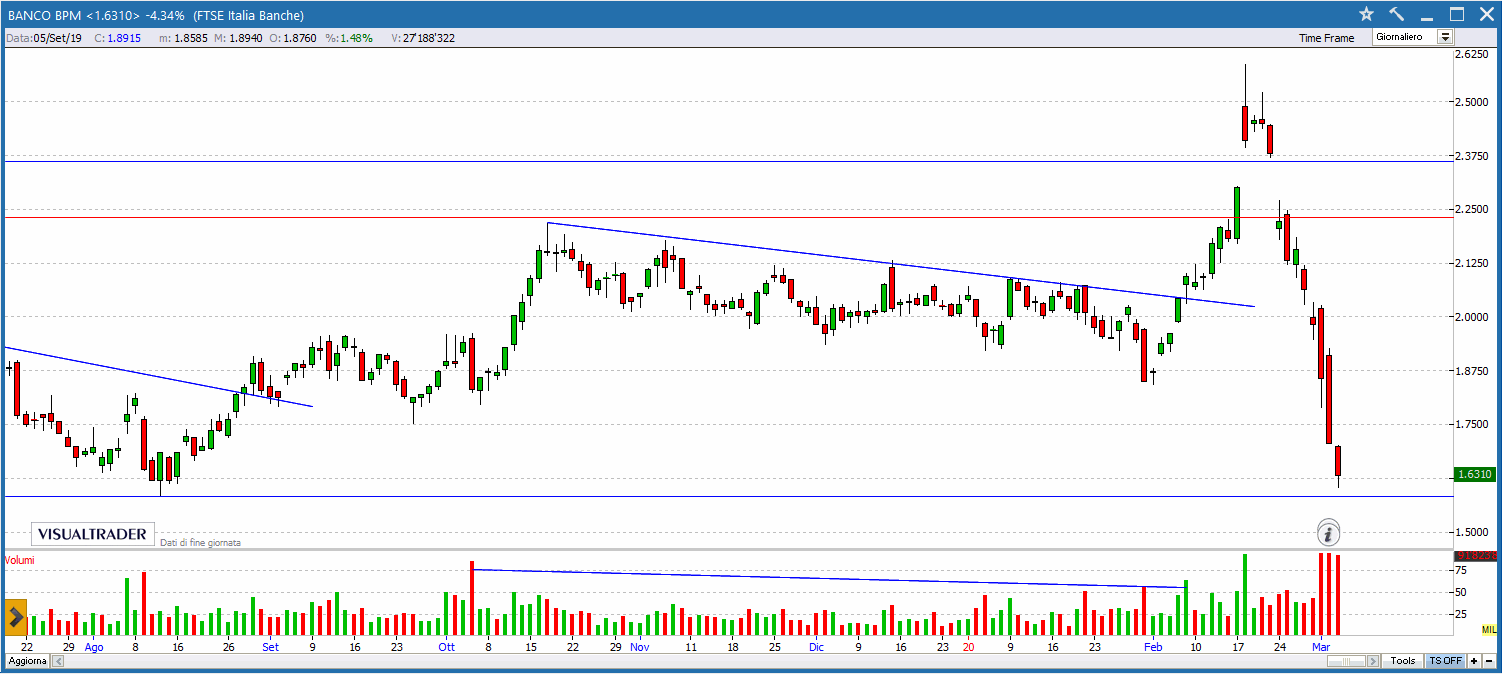Open the hammer settings tool in the title bar

[1397, 14]
